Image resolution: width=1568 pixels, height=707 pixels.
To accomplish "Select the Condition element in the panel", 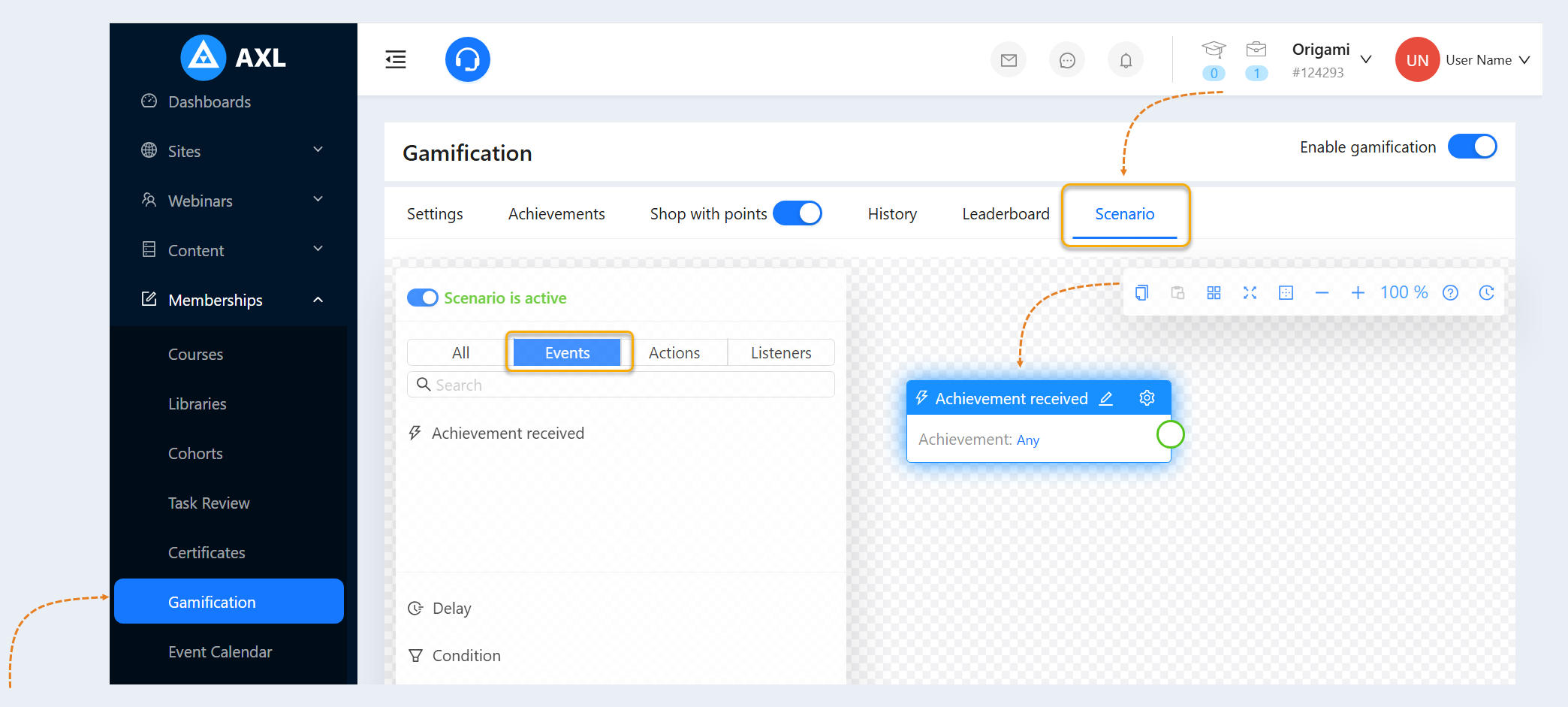I will click(x=466, y=656).
